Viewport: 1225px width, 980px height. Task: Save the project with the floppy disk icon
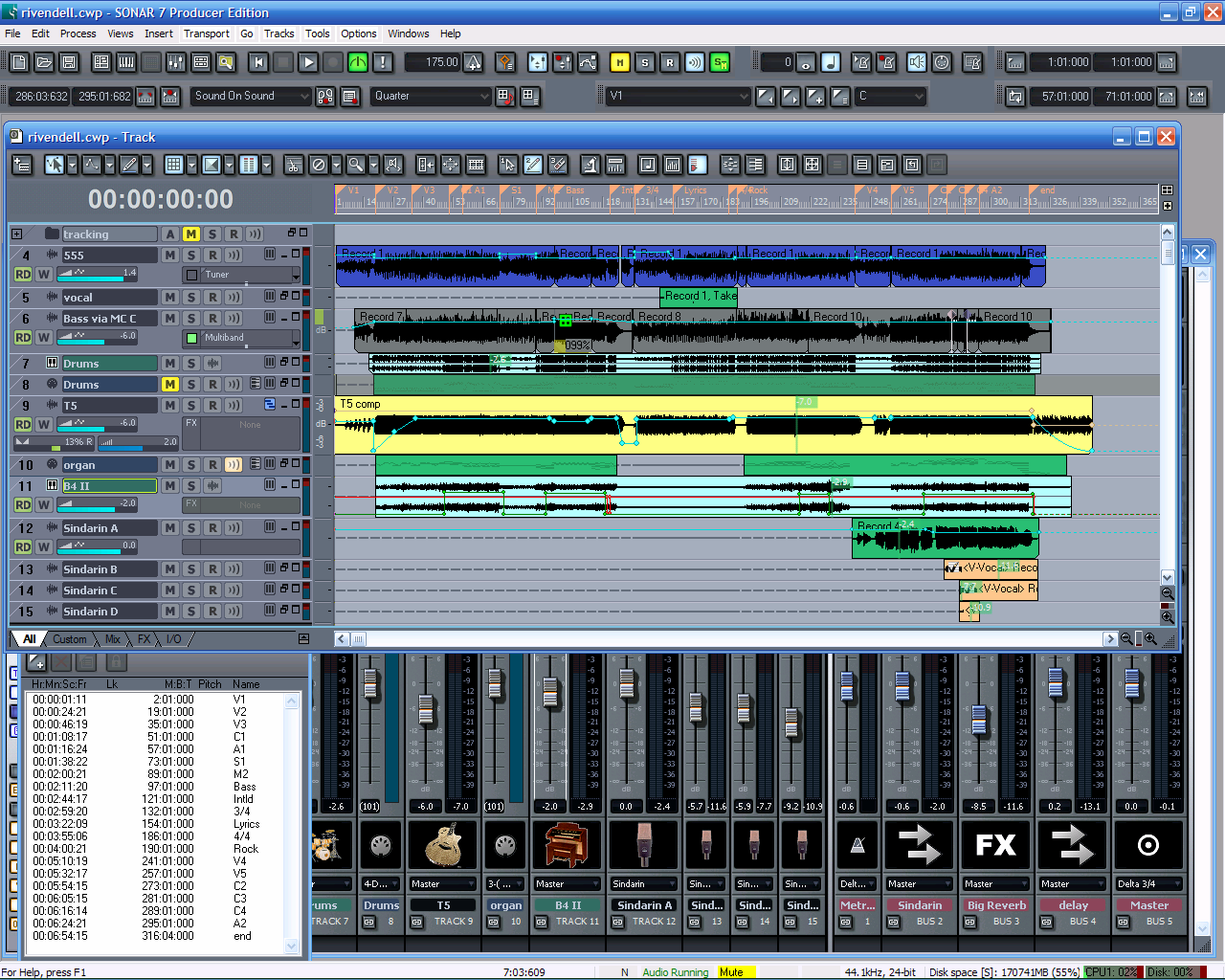(x=69, y=62)
